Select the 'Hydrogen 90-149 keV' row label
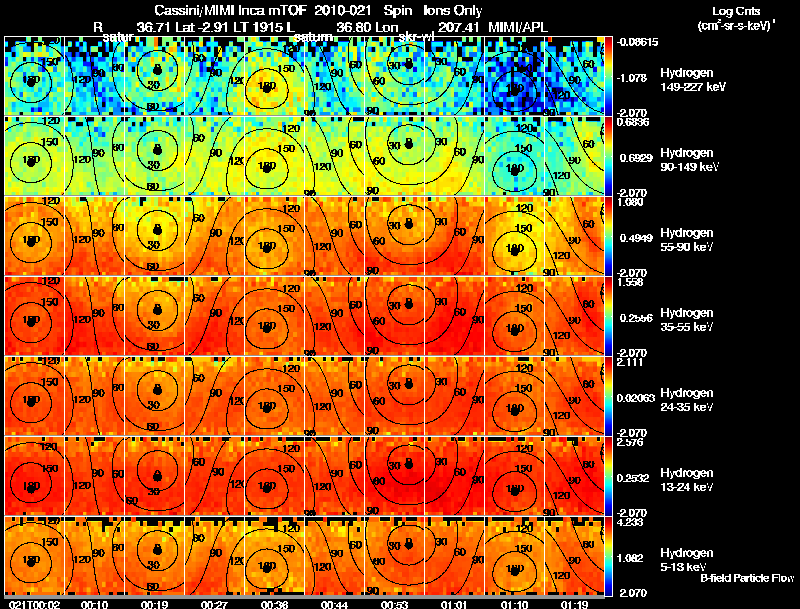The width and height of the screenshot is (800, 609). pos(689,160)
